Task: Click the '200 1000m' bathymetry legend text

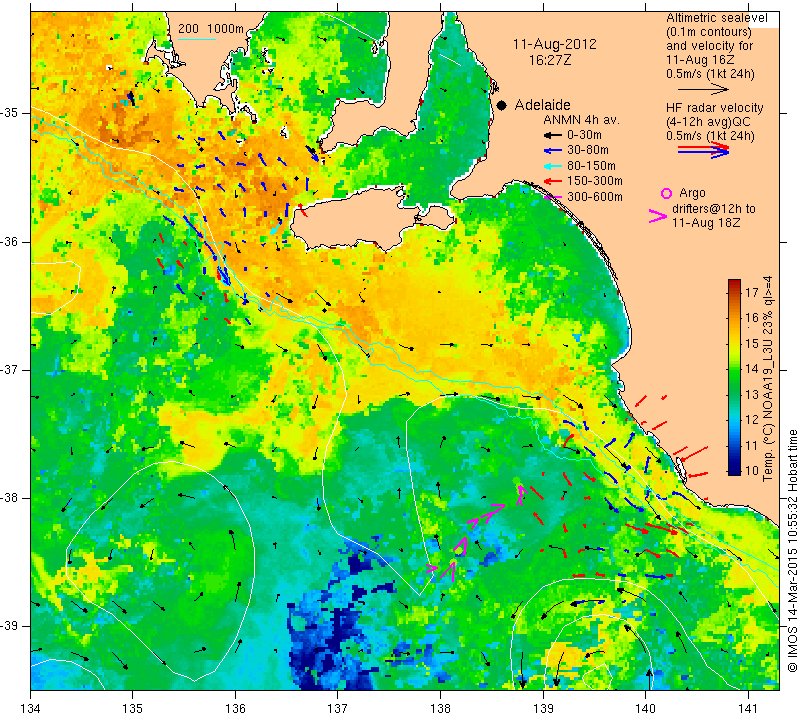Action: 211,29
